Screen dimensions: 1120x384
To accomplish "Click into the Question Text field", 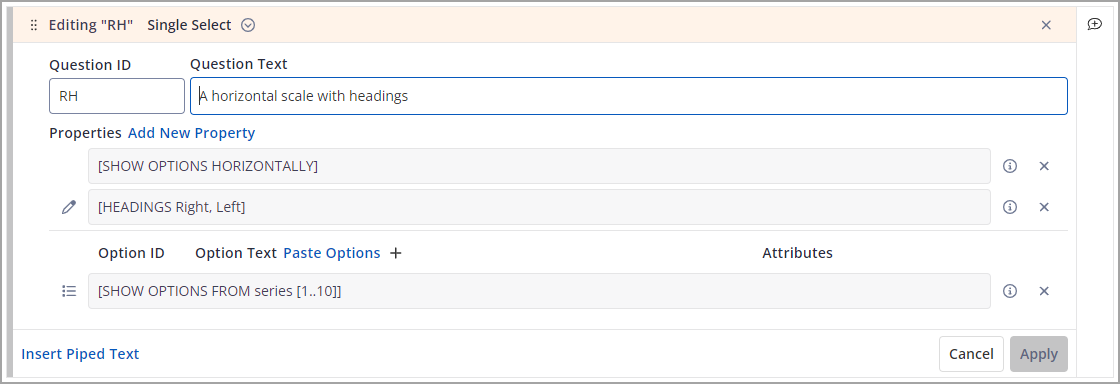I will tap(629, 96).
